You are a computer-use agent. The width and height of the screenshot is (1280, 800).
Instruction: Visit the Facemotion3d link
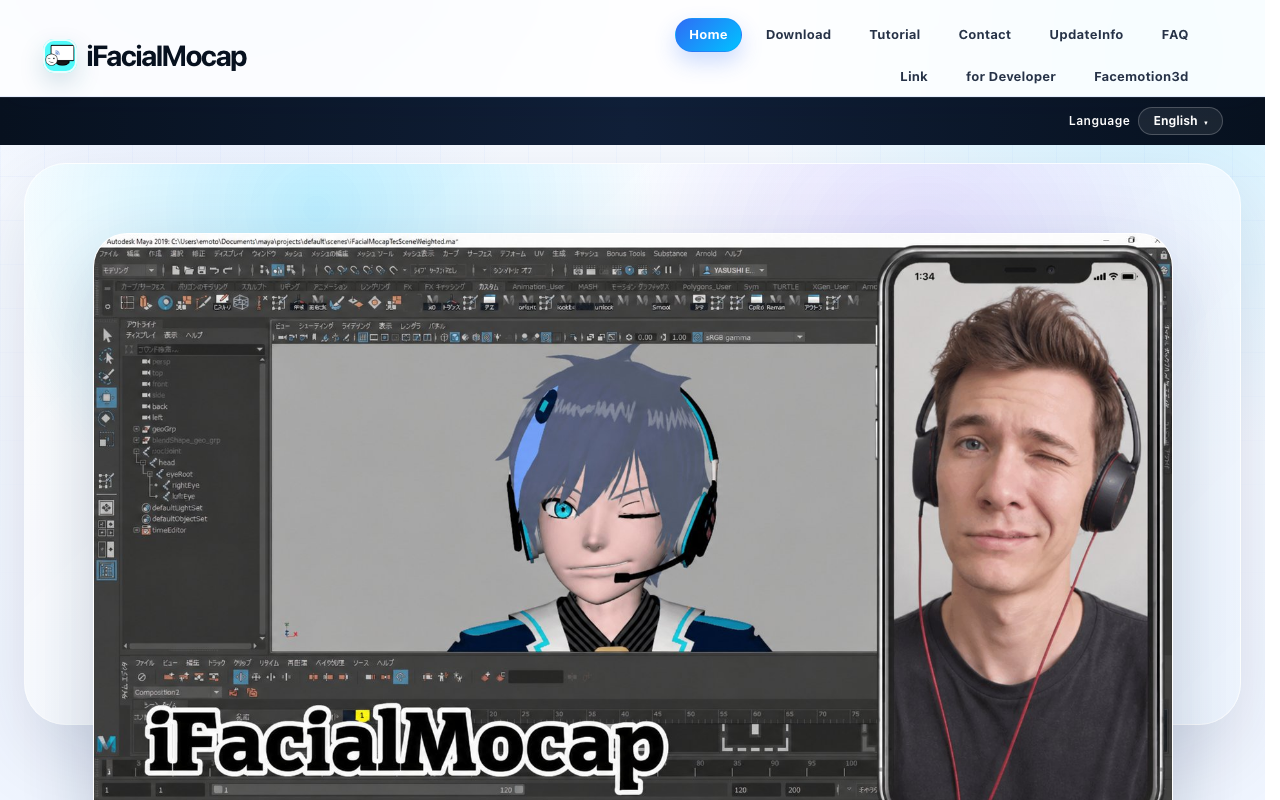(x=1141, y=77)
